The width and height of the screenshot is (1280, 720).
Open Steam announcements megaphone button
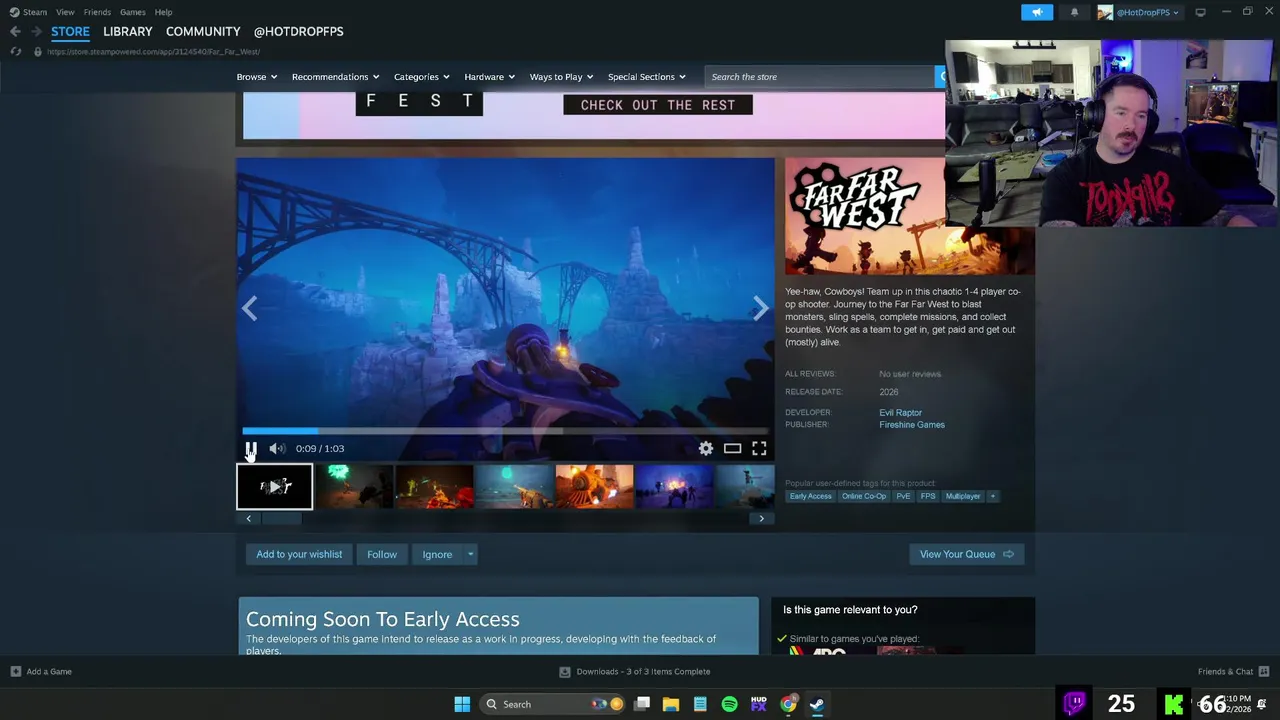coord(1037,12)
